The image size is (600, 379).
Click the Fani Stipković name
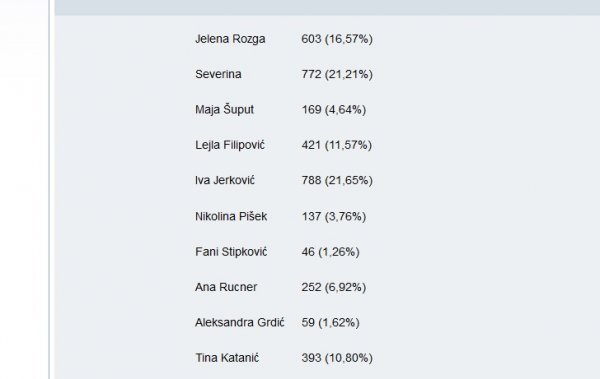click(x=231, y=252)
